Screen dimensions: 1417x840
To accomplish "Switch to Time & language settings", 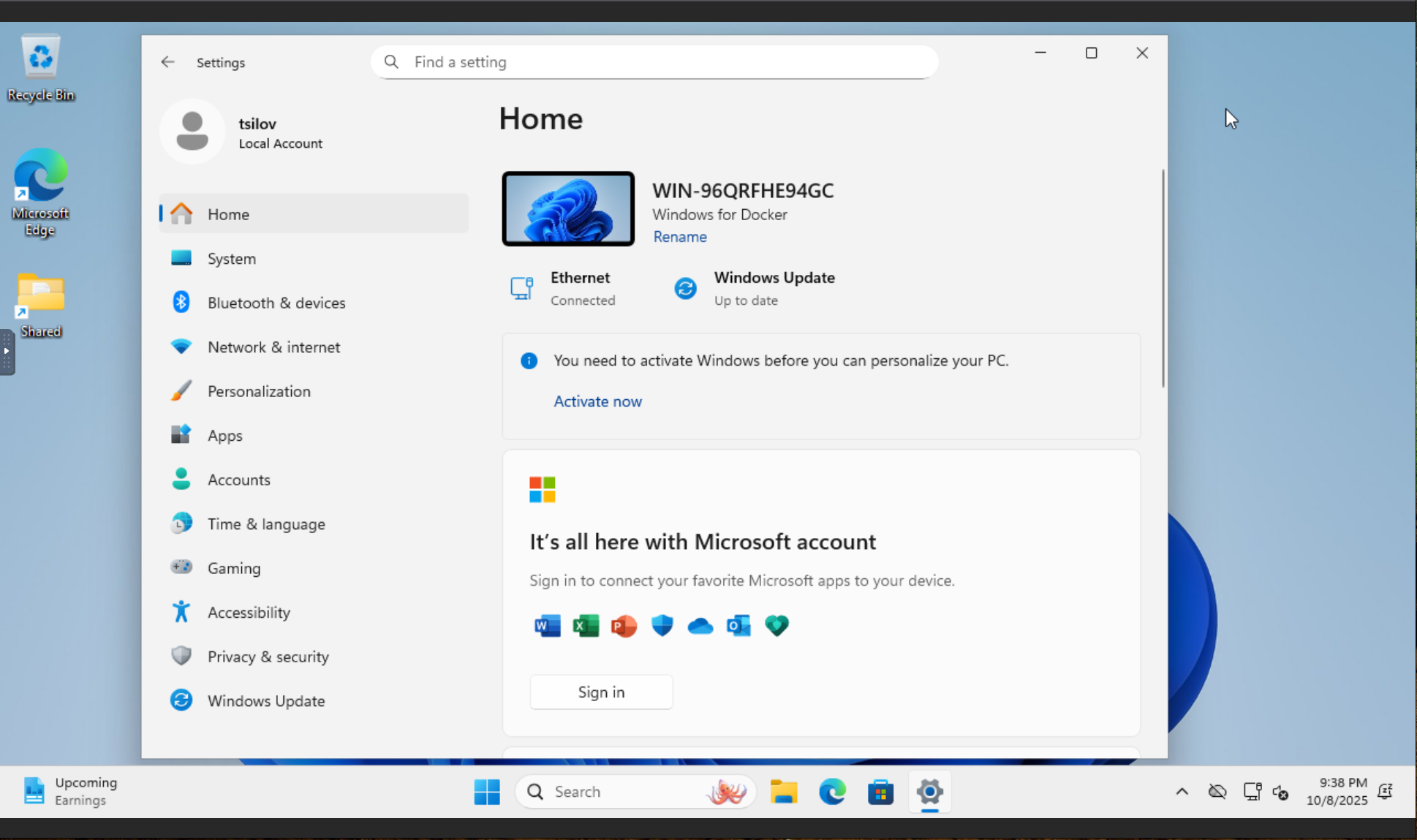I will tap(266, 523).
